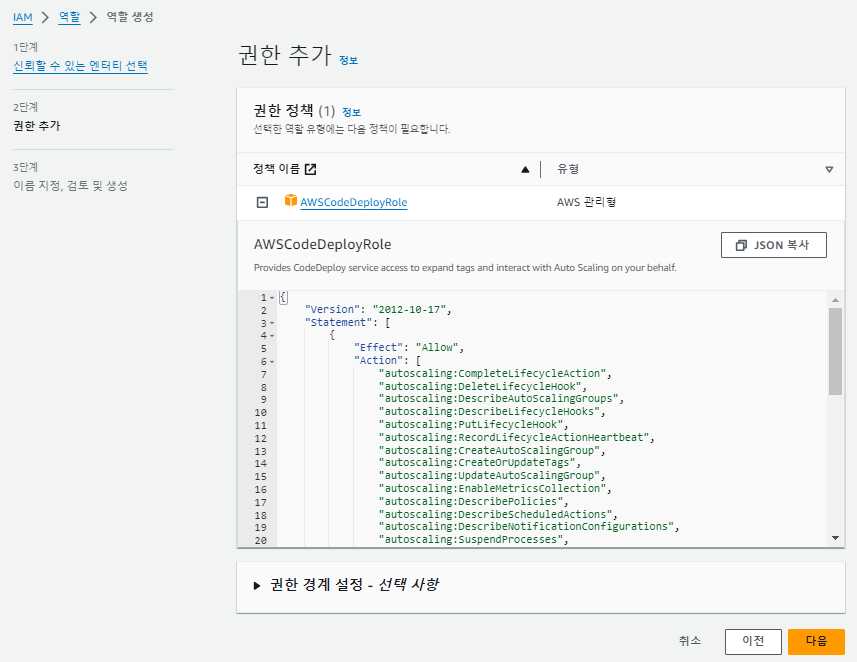Click "autoscaling:RecordLifecycleActionHeartbeat" line
The image size is (857, 662).
(x=516, y=437)
